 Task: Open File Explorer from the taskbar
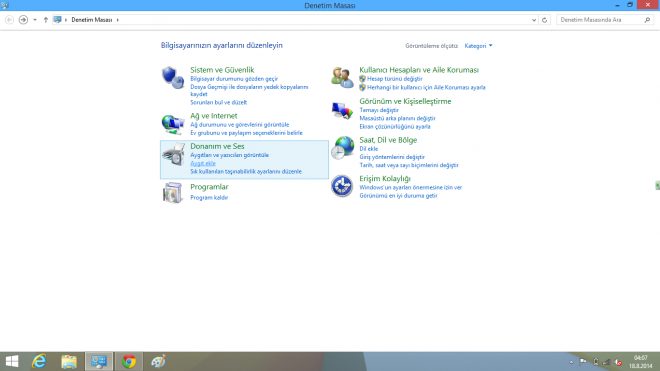(x=69, y=361)
